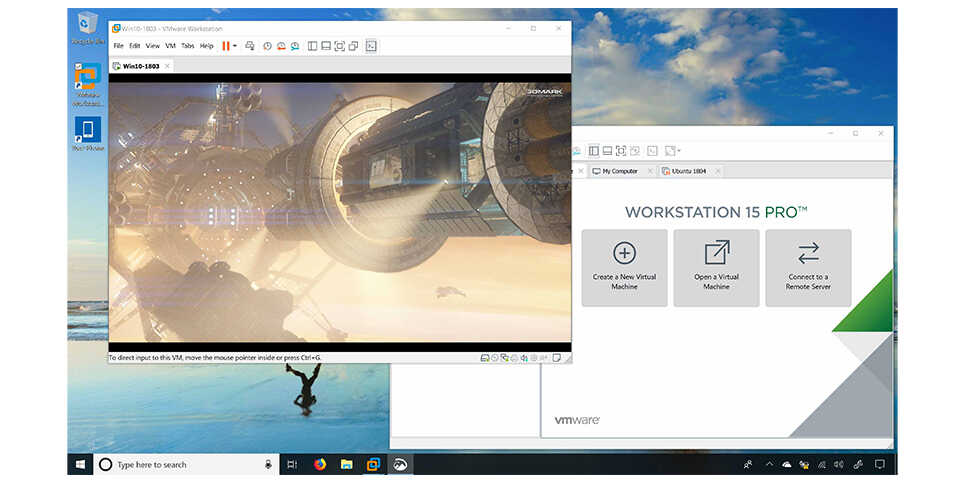Click Open a Virtual Machine
965x483 pixels.
(x=716, y=268)
